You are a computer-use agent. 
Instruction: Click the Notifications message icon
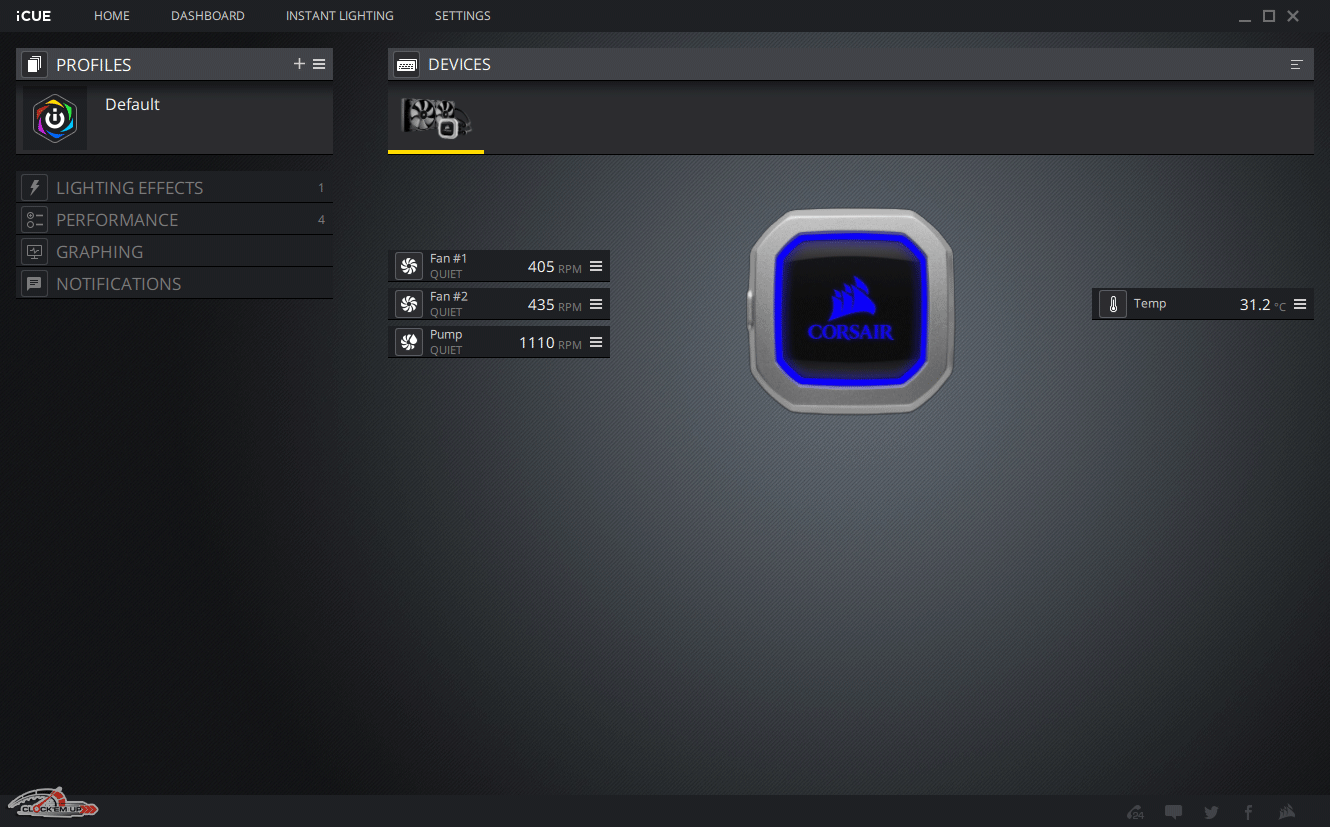pyautogui.click(x=34, y=283)
